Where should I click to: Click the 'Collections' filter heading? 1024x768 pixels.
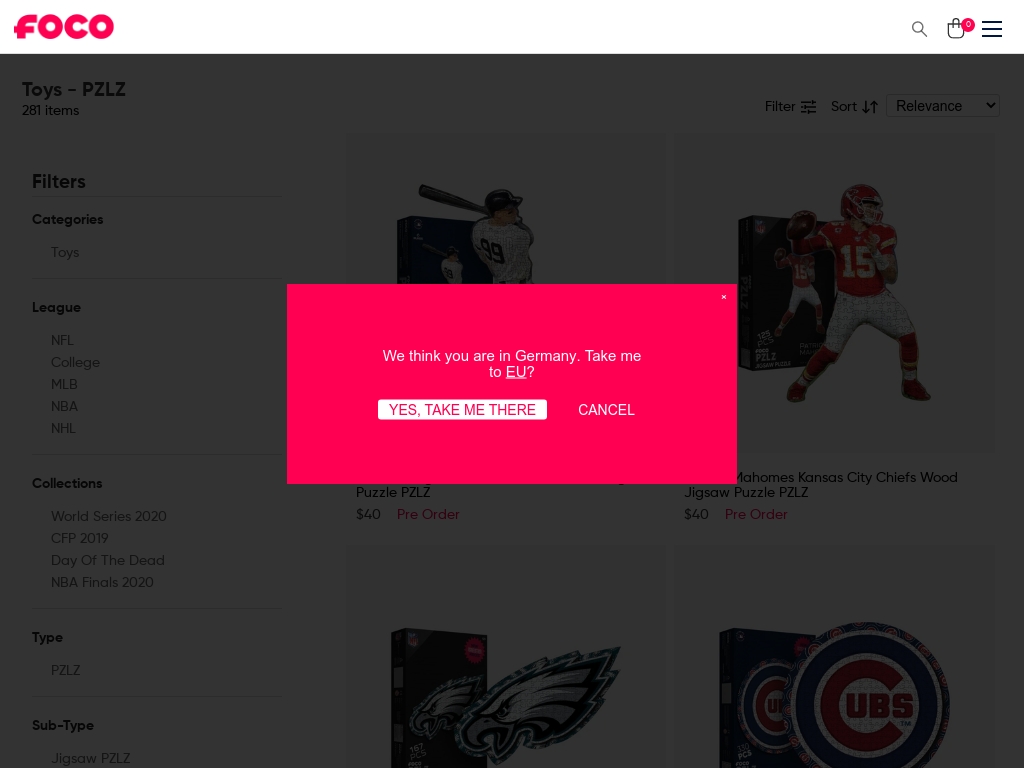(x=67, y=483)
